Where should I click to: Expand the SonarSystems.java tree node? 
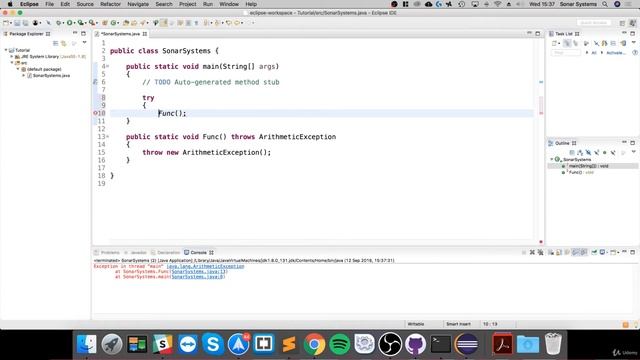coord(24,76)
